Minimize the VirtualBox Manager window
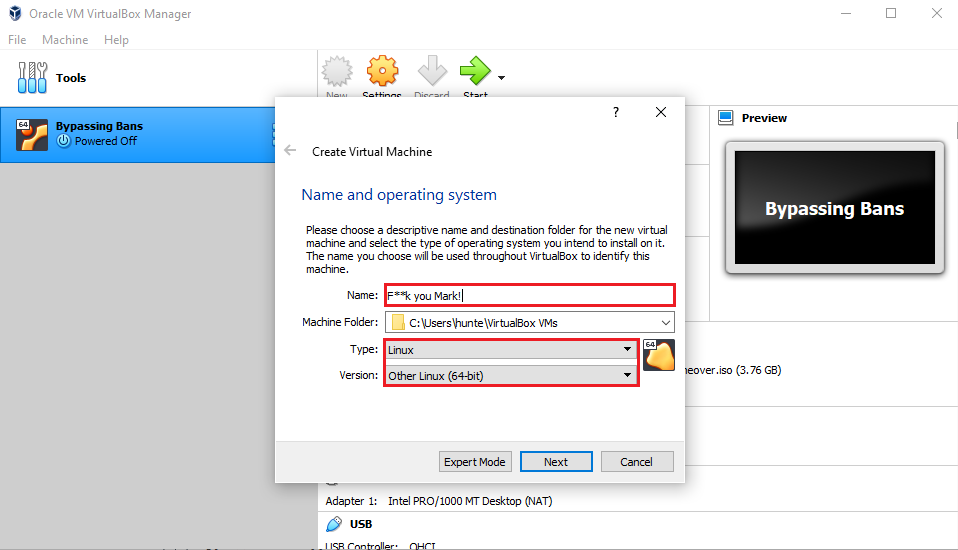The height and width of the screenshot is (550, 958). pyautogui.click(x=846, y=13)
